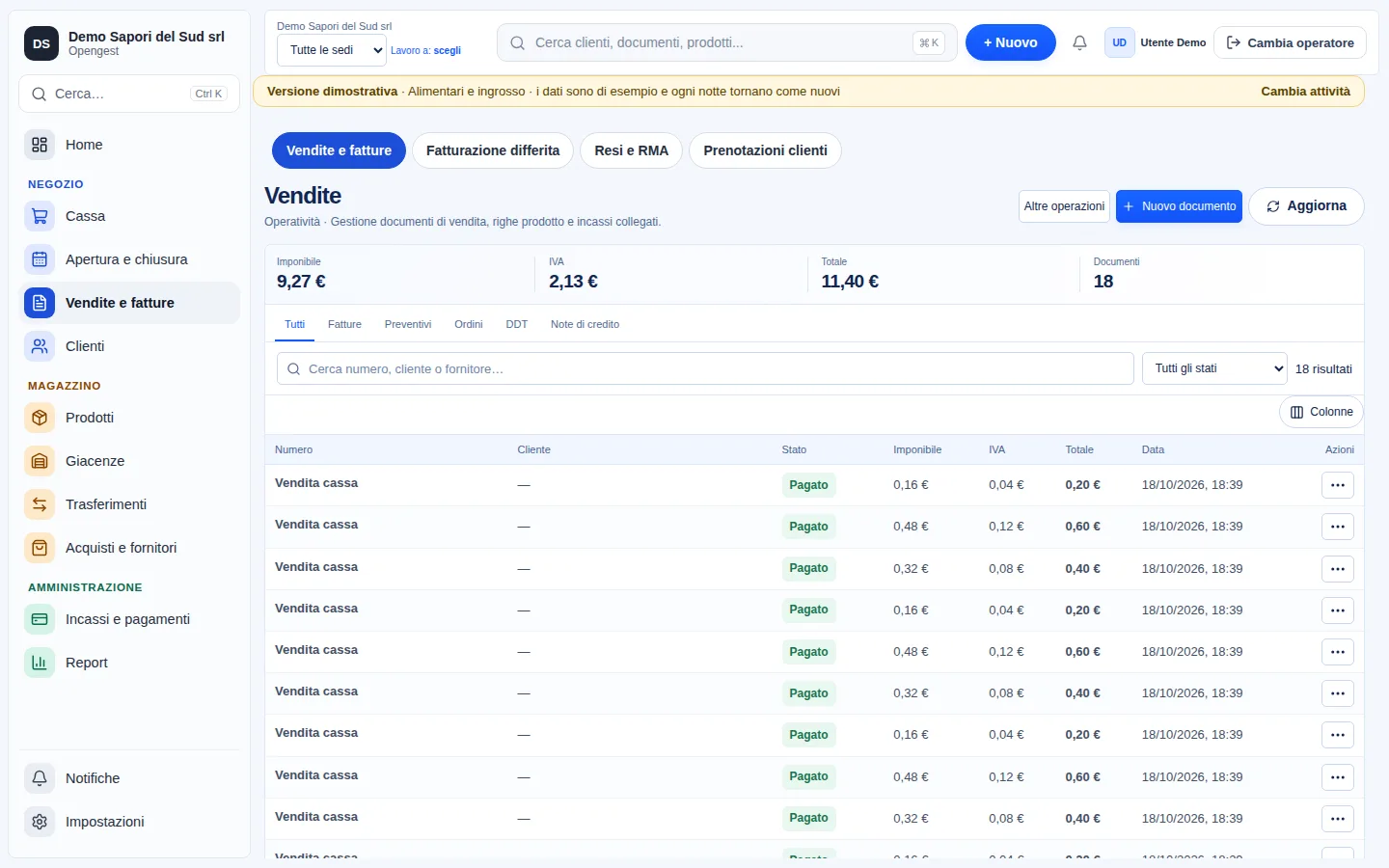
Task: Click the Report chart icon
Action: click(x=40, y=663)
